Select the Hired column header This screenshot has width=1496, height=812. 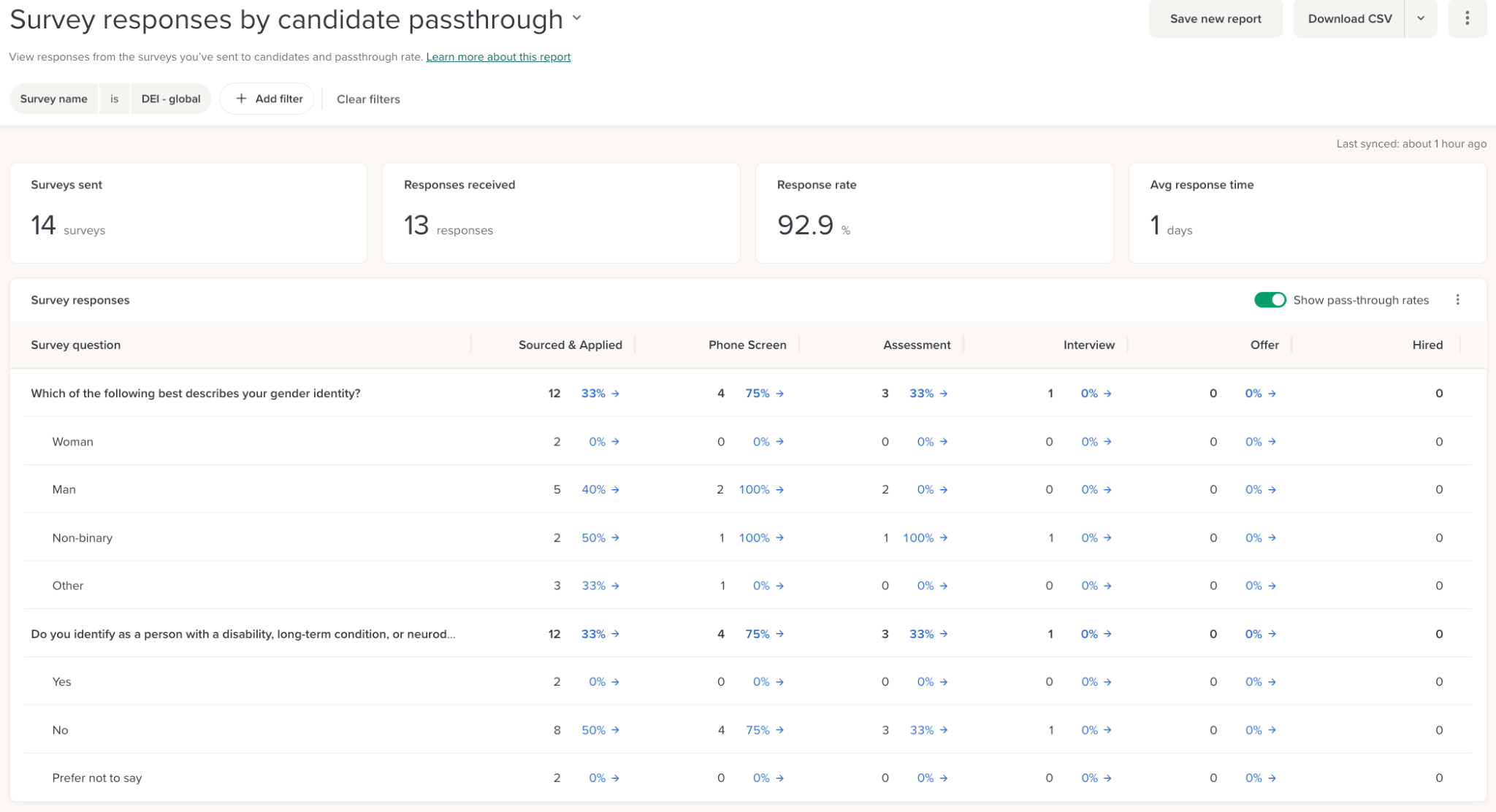coord(1427,345)
